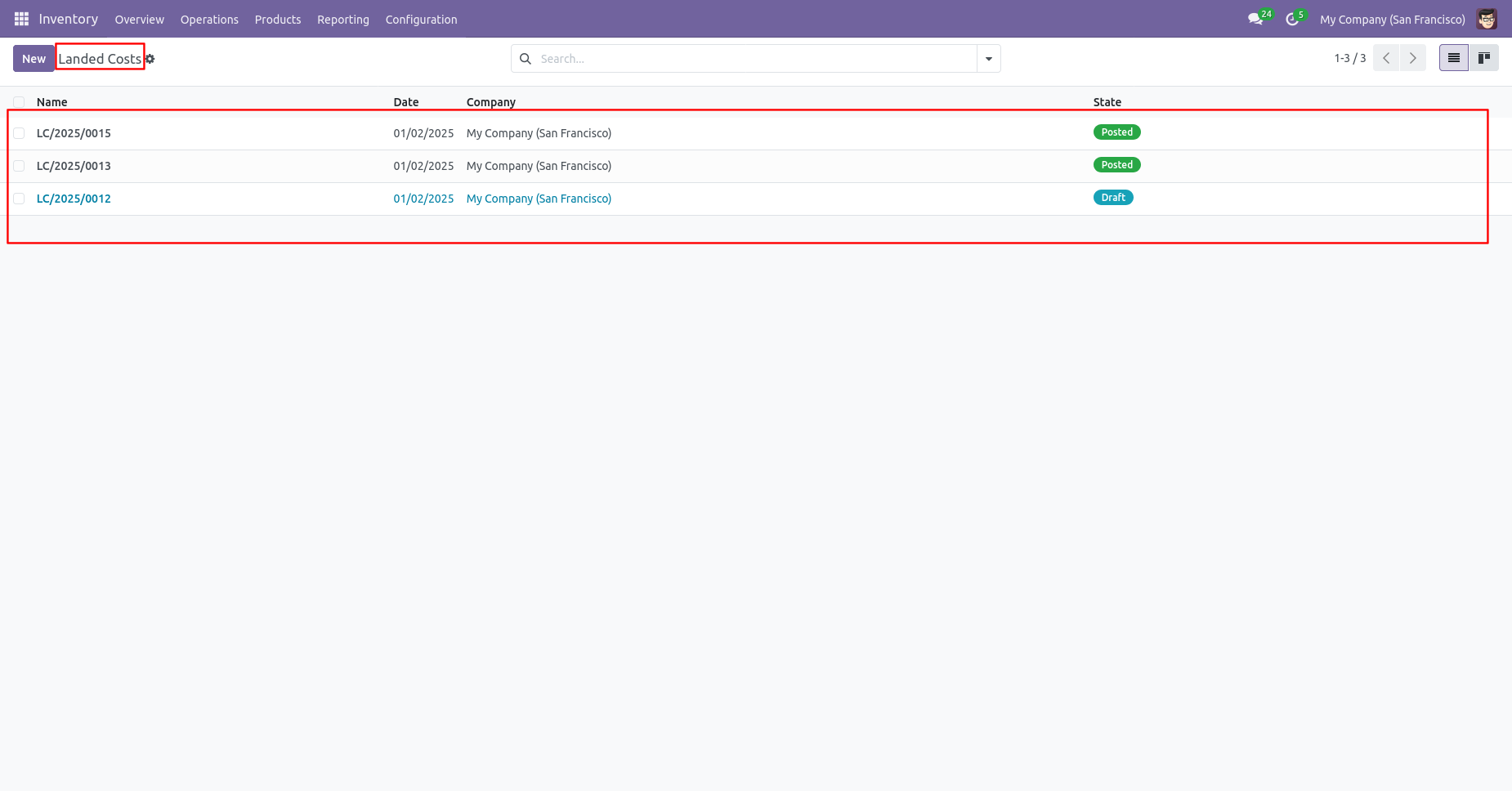Check the LC/2025/0013 row checkbox

(x=19, y=166)
